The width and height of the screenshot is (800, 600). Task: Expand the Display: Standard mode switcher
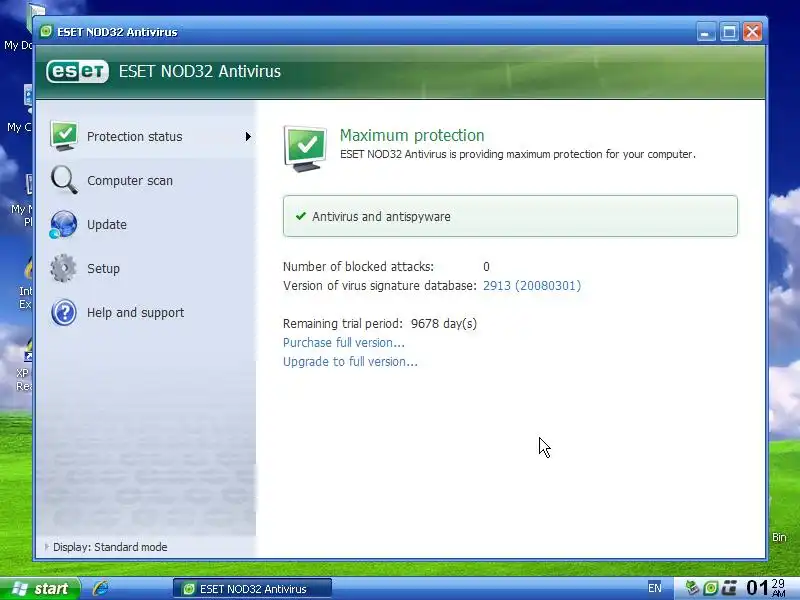[106, 546]
